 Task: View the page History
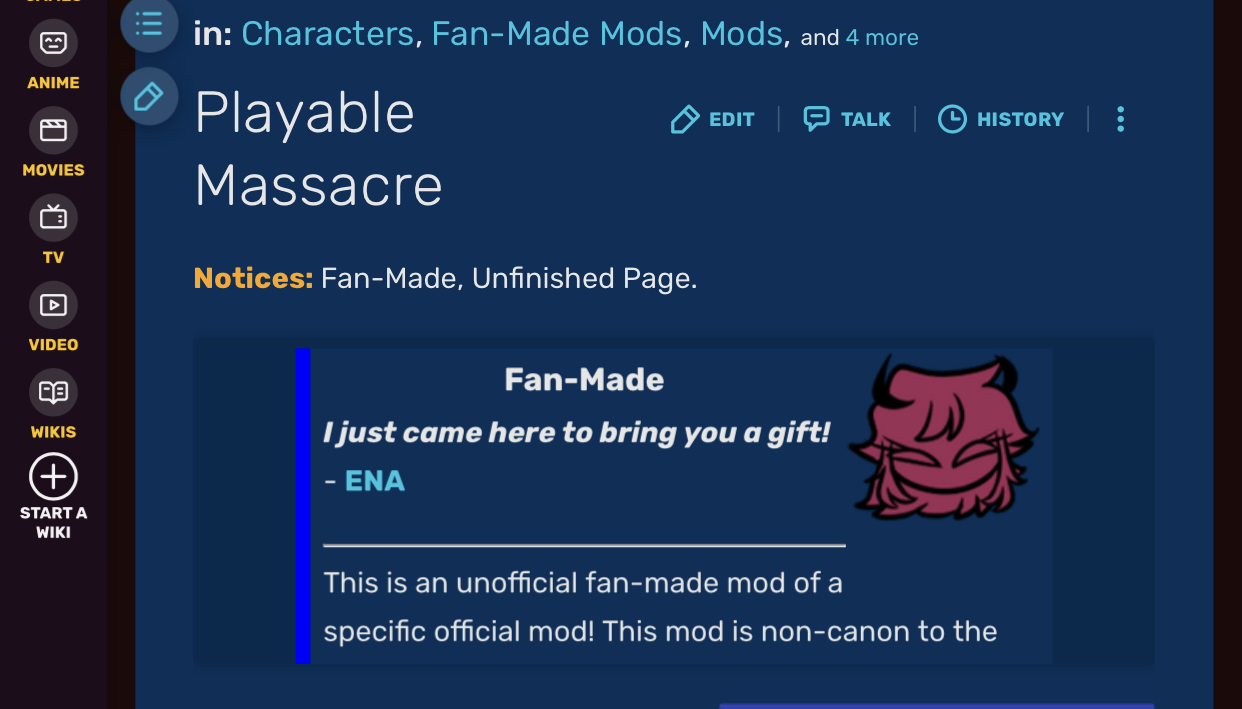[1001, 120]
